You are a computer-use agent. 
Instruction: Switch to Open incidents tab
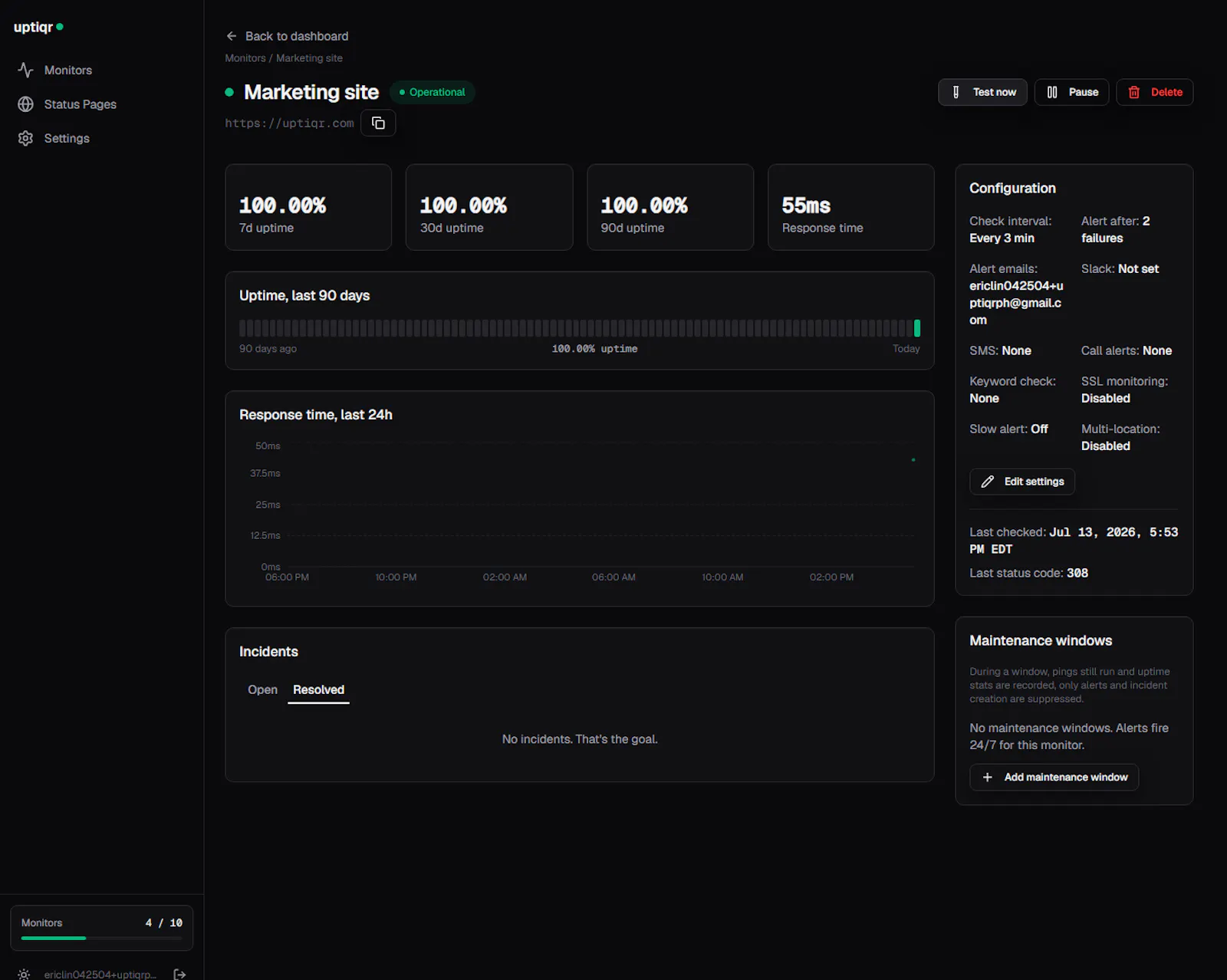pyautogui.click(x=262, y=690)
